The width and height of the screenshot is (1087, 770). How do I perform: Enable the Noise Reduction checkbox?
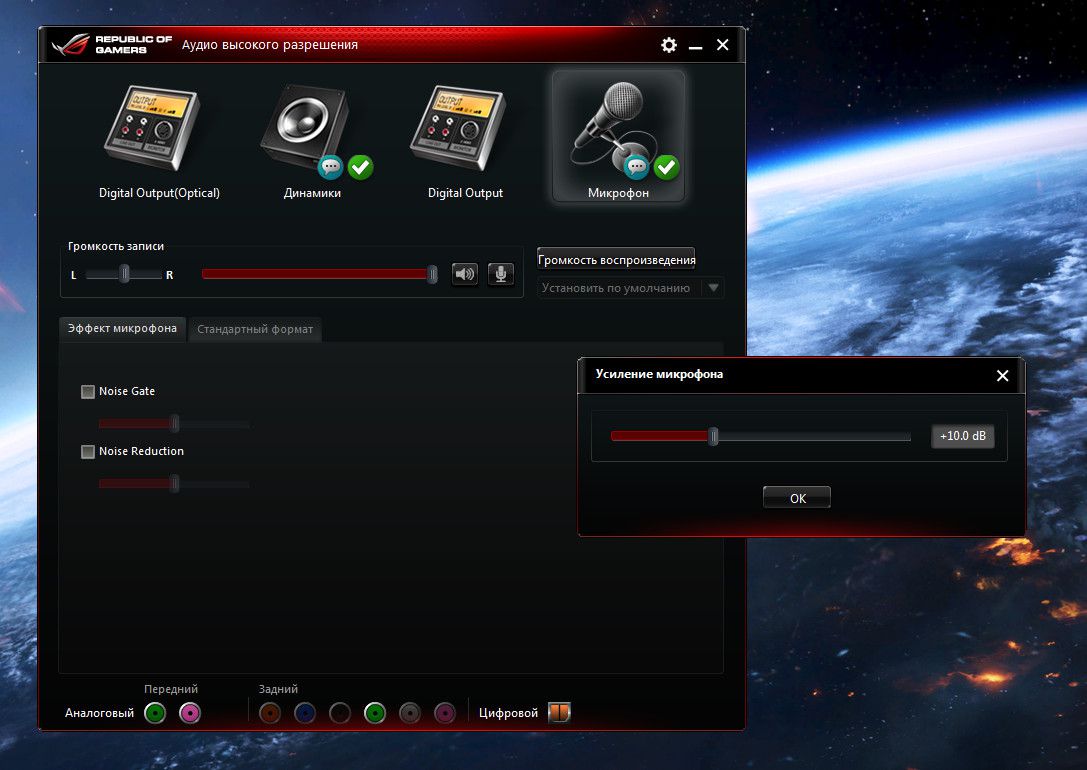click(88, 452)
